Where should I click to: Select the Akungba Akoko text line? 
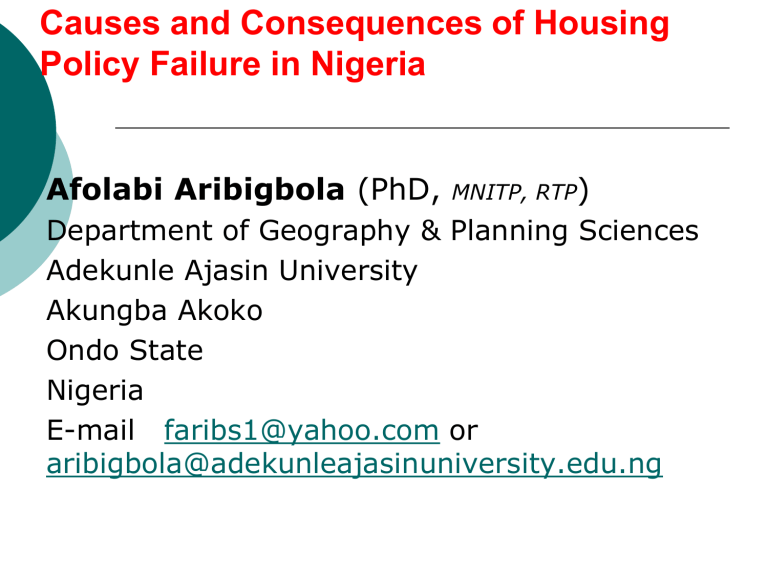coord(154,311)
